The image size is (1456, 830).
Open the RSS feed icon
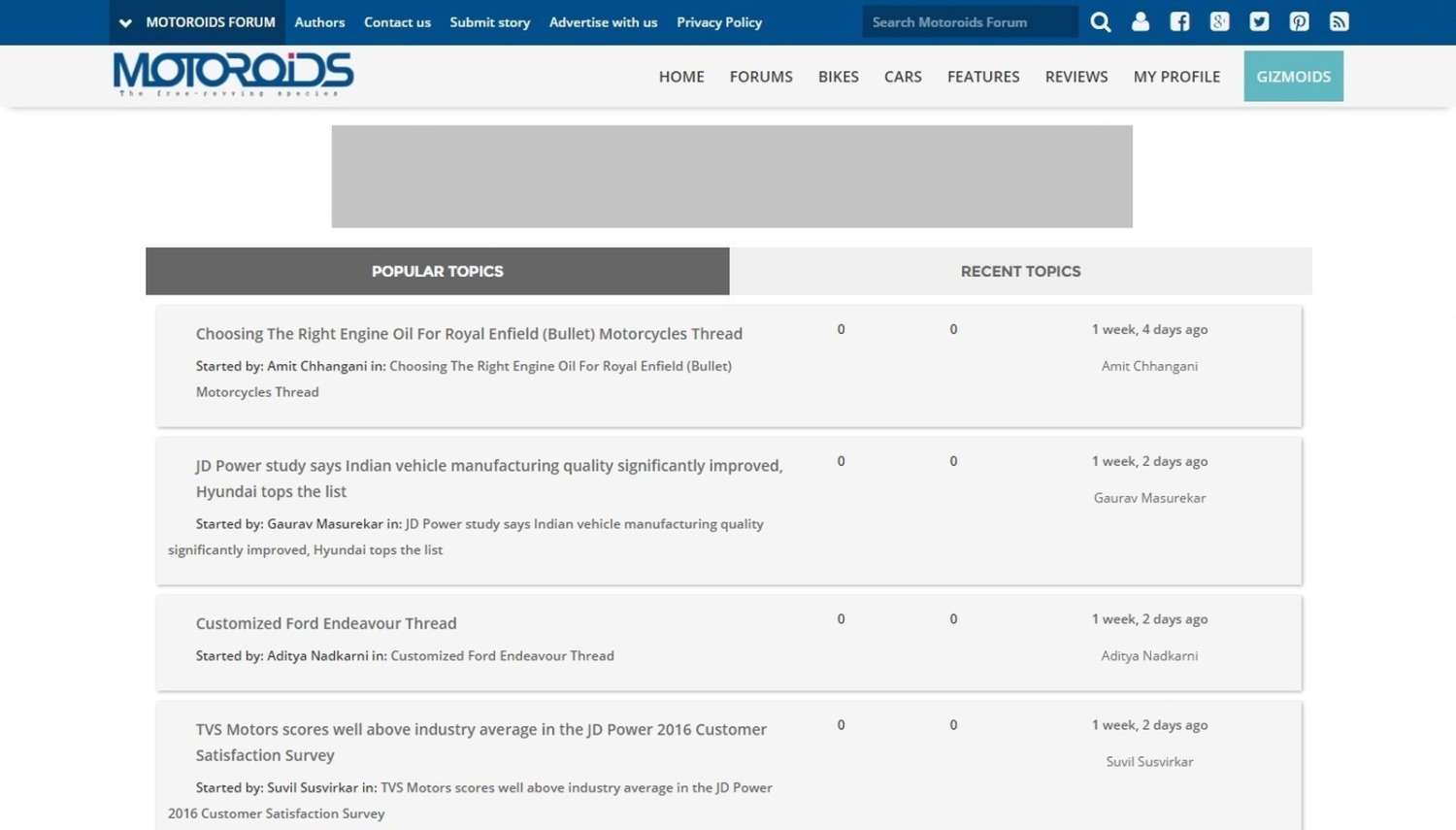point(1339,21)
